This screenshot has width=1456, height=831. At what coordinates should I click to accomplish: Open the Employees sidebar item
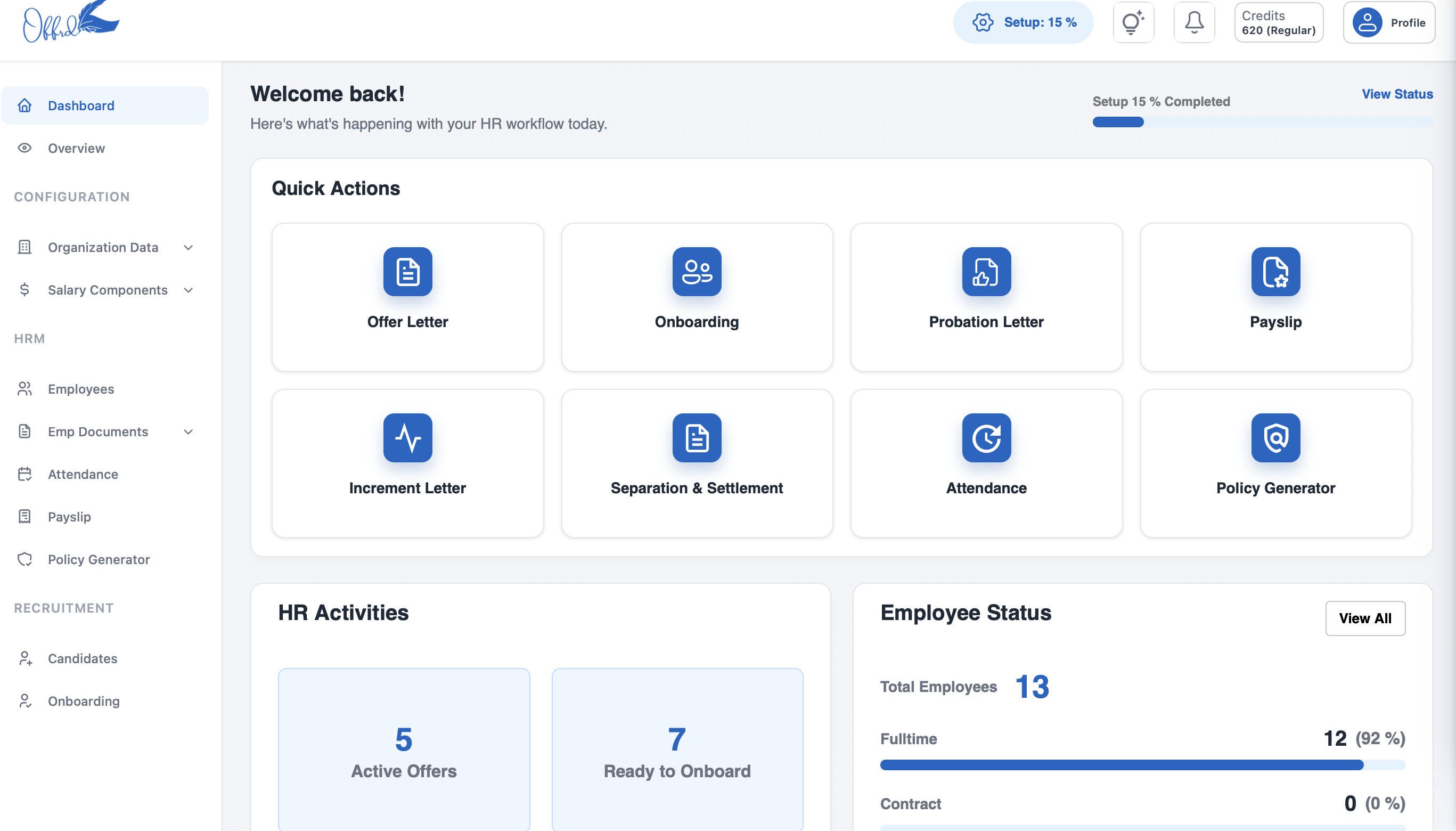[x=80, y=389]
